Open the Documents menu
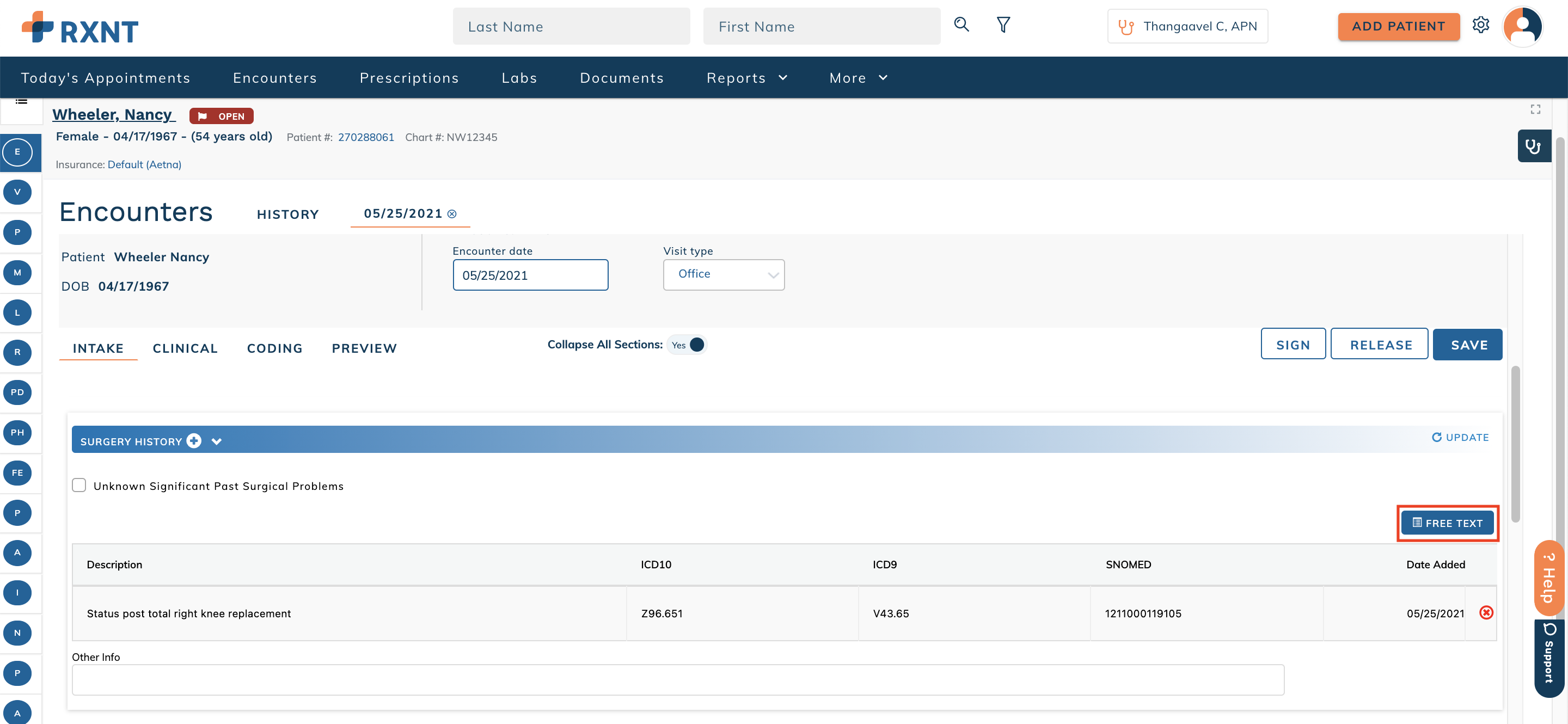Image resolution: width=1568 pixels, height=724 pixels. (x=621, y=78)
